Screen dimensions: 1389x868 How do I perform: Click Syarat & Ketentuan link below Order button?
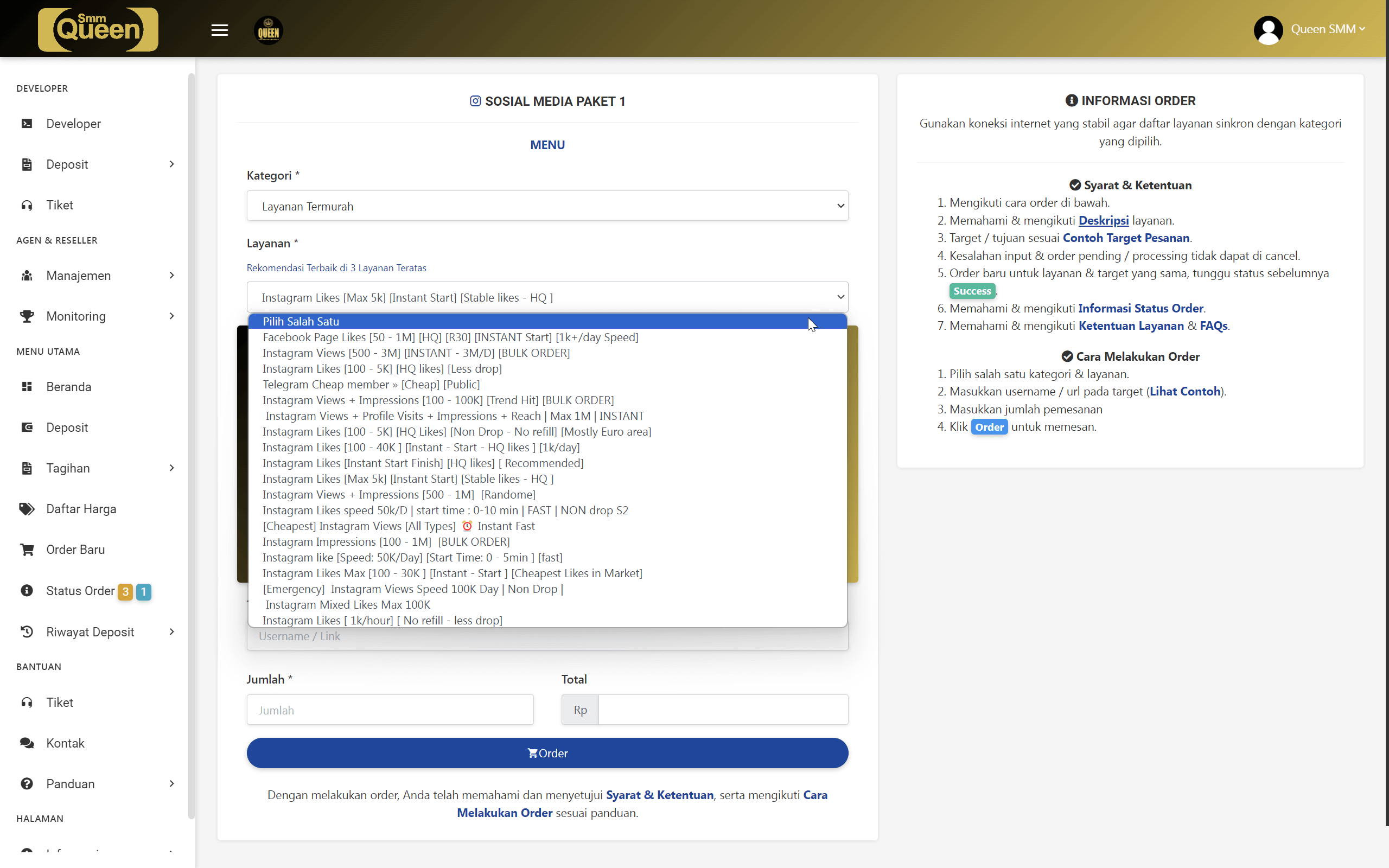(x=659, y=795)
